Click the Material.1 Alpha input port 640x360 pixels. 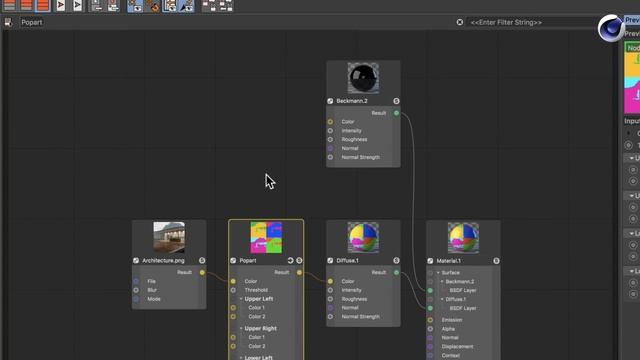(x=430, y=329)
